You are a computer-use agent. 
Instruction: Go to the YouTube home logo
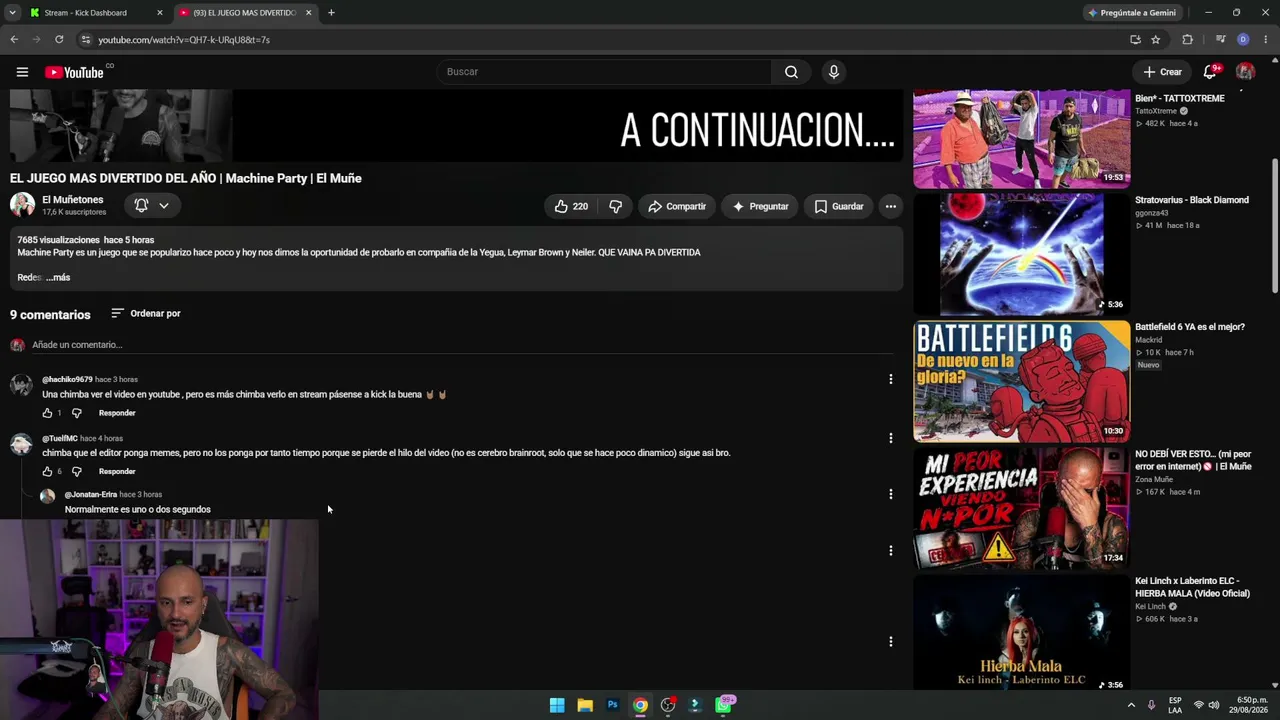pyautogui.click(x=75, y=72)
